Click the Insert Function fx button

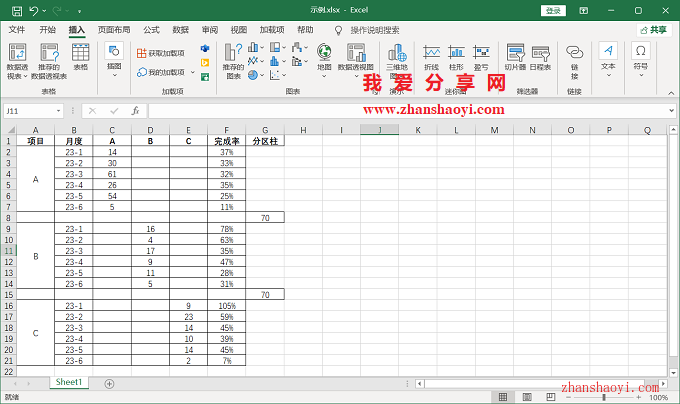(x=135, y=111)
